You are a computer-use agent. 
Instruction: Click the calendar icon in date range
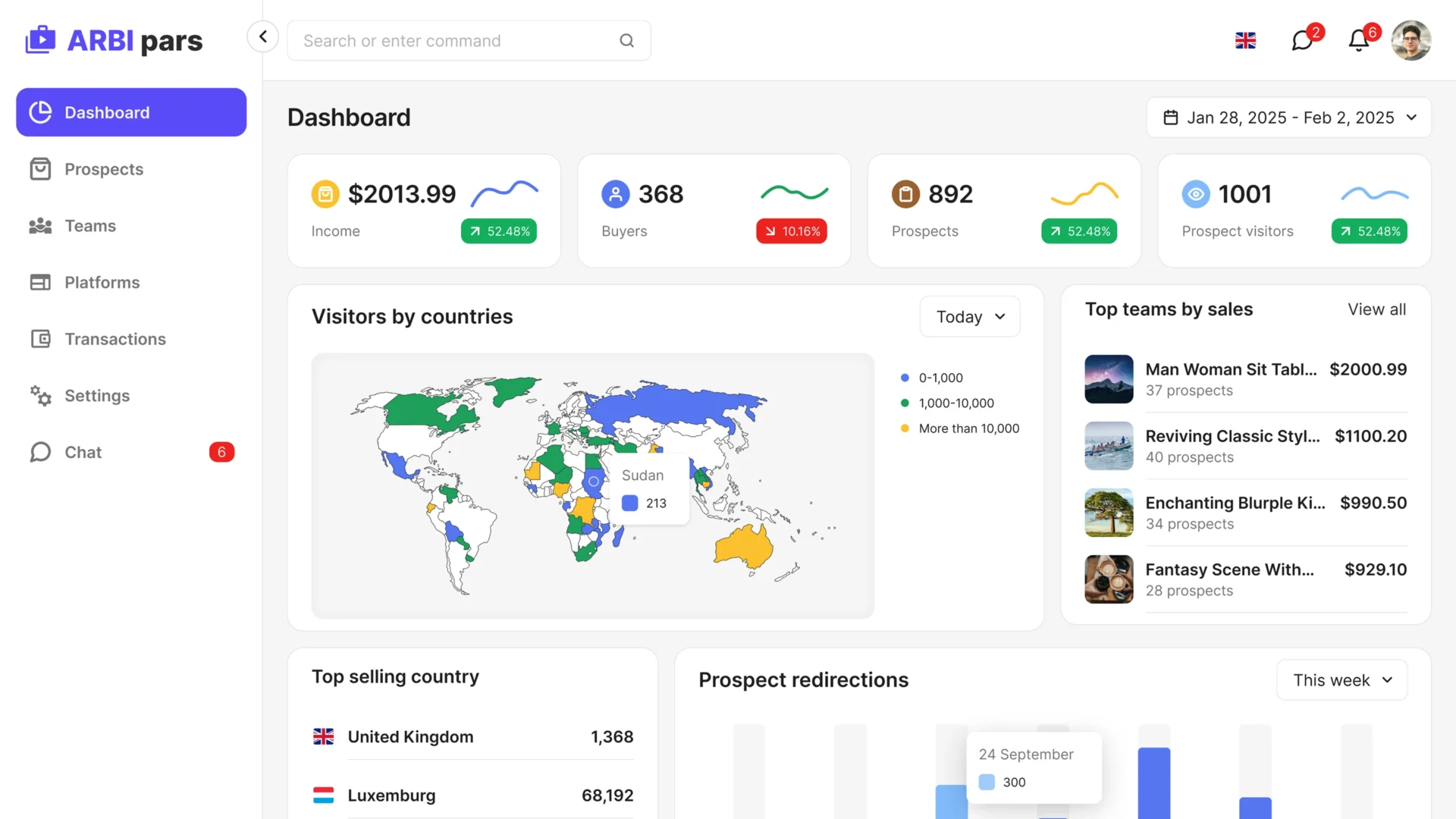(x=1171, y=118)
